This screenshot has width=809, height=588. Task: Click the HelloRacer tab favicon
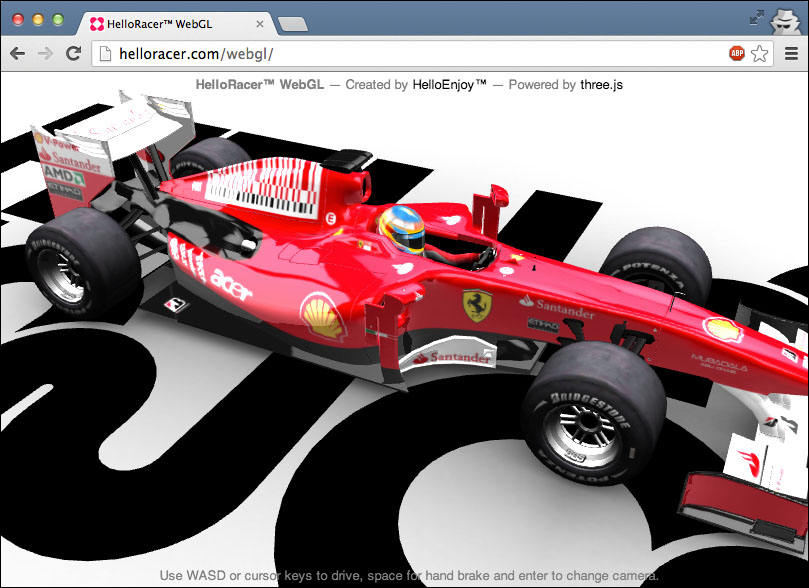point(96,24)
